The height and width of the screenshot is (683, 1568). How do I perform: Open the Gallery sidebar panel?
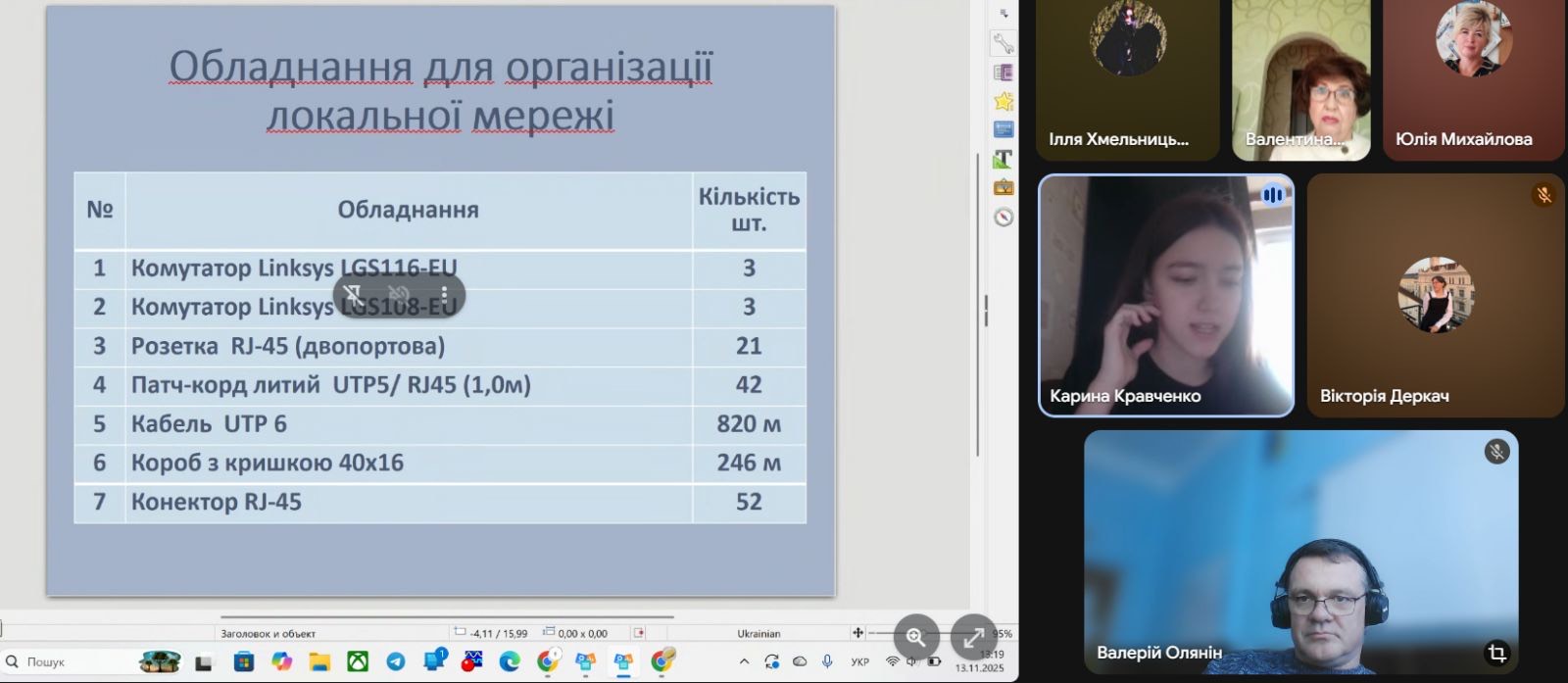click(1003, 187)
